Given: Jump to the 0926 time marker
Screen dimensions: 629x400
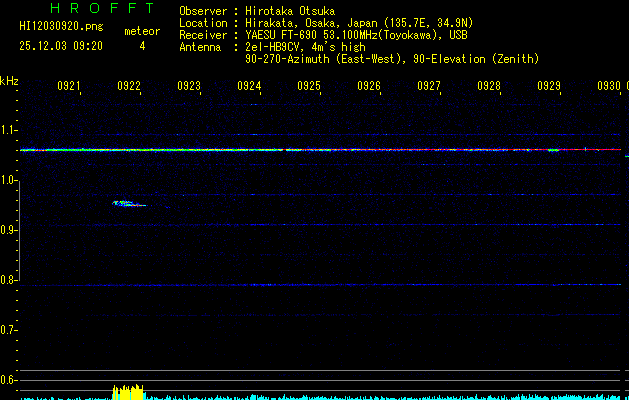Looking at the screenshot, I should click(369, 87).
